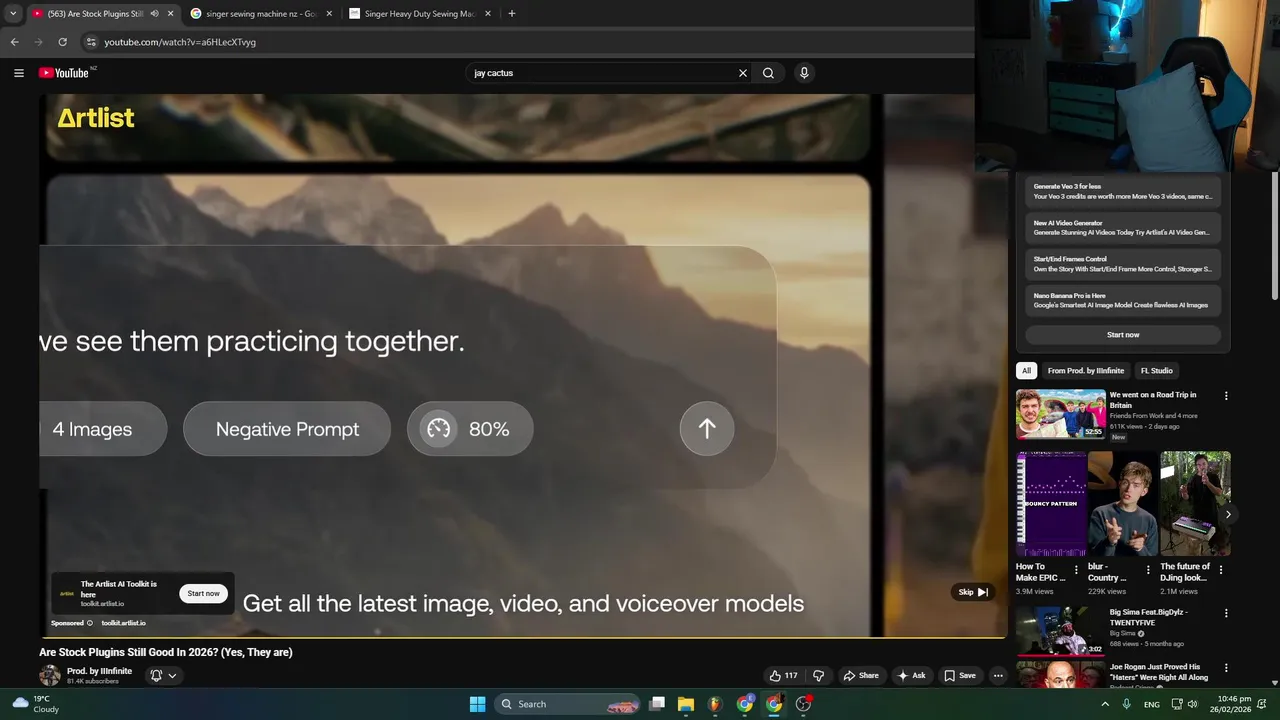Open options for 'Joe Rogan Just Proved' video
Screen dimensions: 1280x720
pos(1226,668)
